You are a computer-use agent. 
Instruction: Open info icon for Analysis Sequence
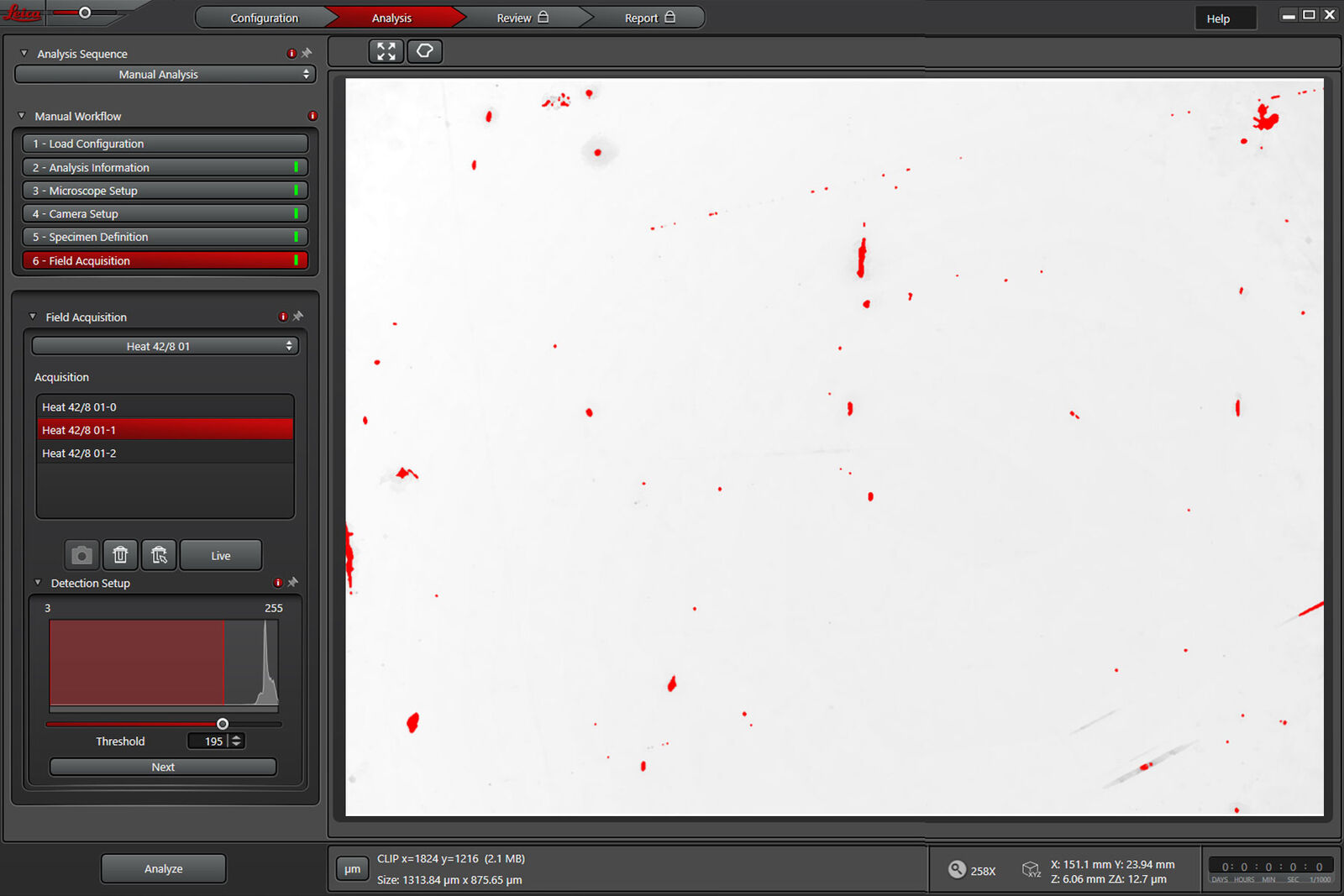tap(291, 54)
